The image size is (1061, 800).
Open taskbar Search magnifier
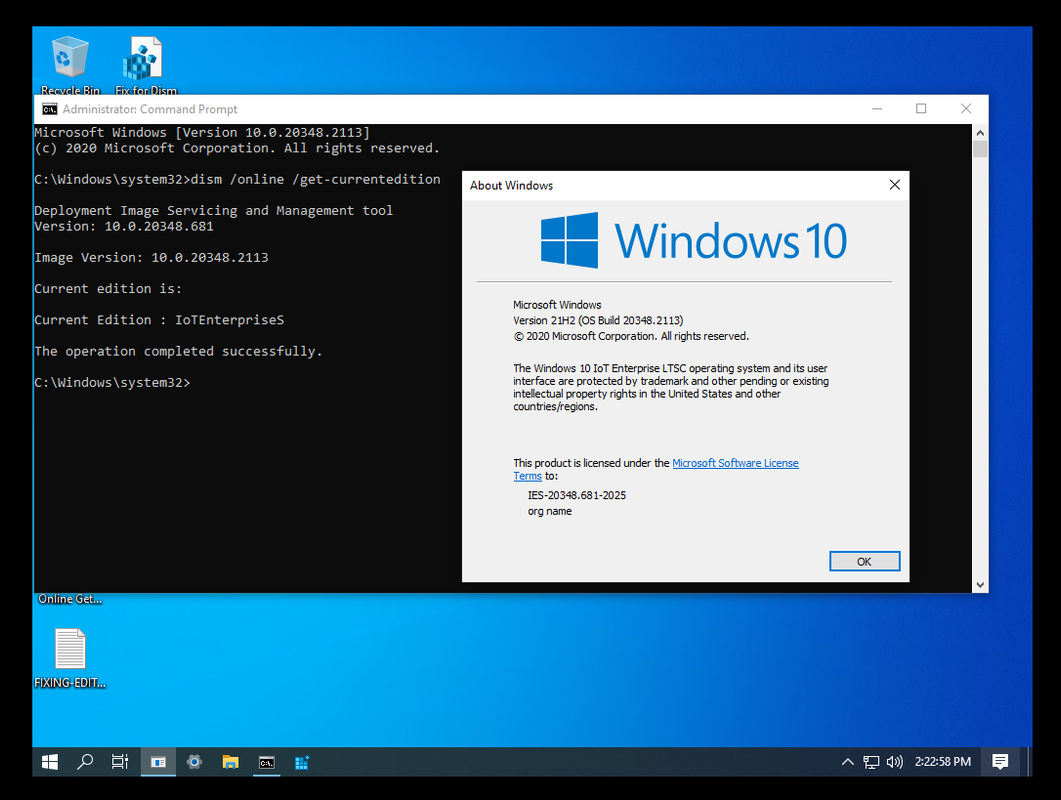(85, 762)
